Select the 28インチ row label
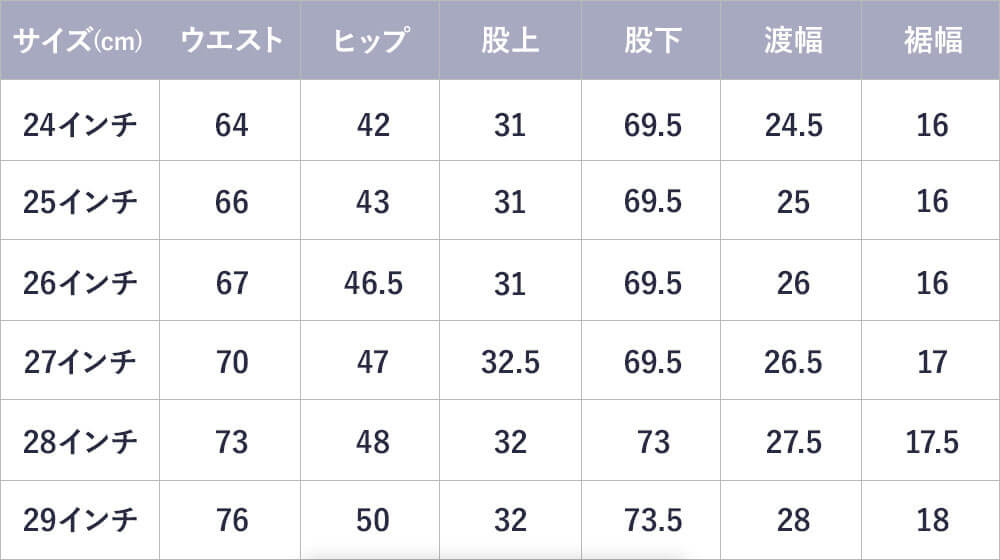Screen dimensions: 1000x560 80,441
